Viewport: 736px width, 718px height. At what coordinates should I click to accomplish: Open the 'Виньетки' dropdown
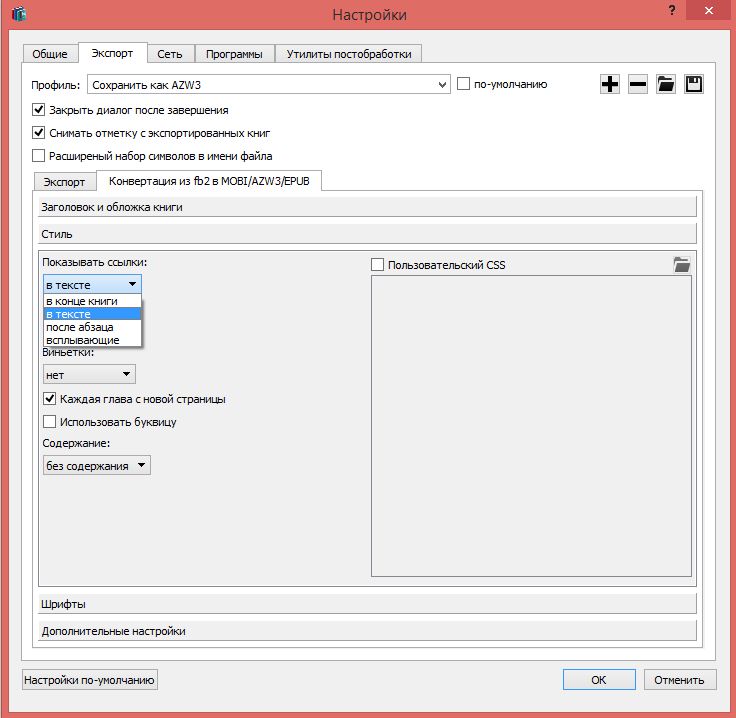(89, 374)
